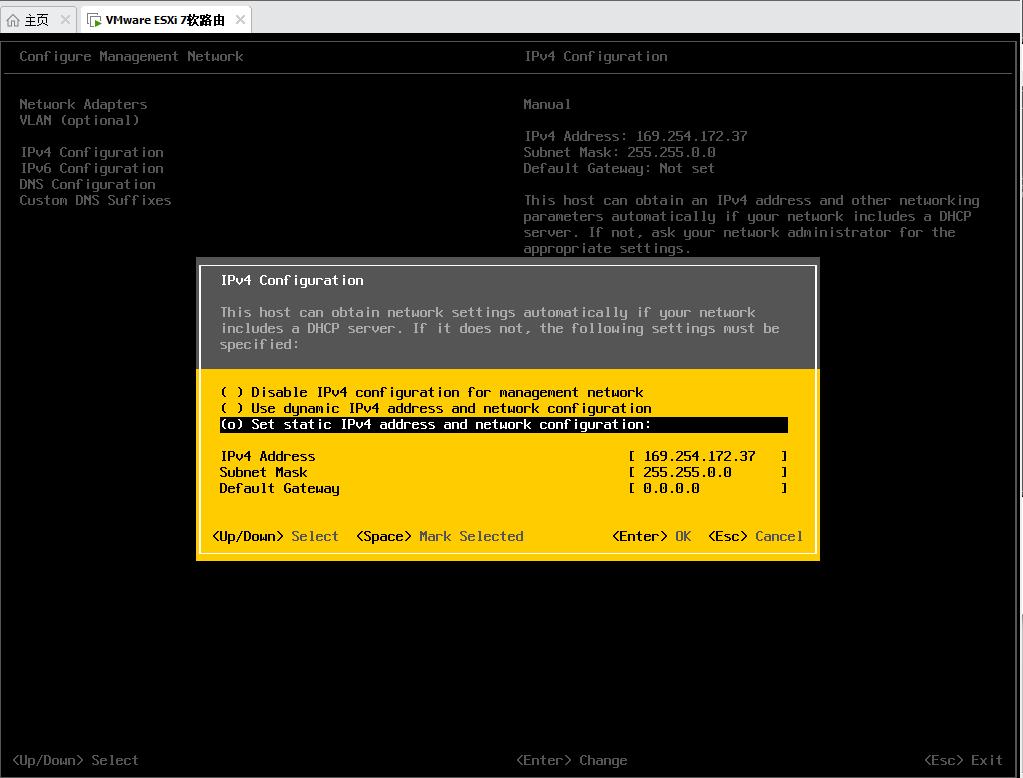
Task: Open IPv6 Configuration menu entry
Action: point(91,168)
